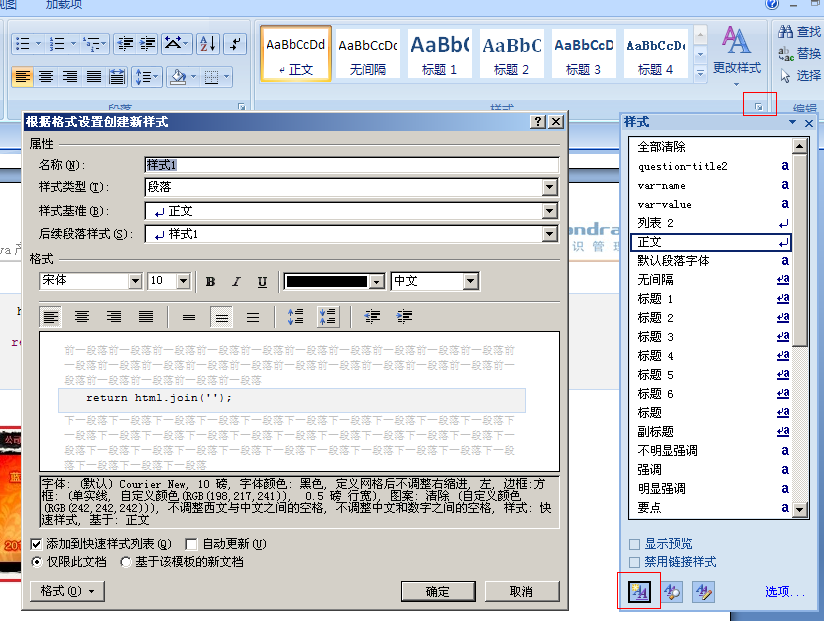Click double line spacing icon in dialog
Image resolution: width=824 pixels, height=621 pixels.
[253, 317]
